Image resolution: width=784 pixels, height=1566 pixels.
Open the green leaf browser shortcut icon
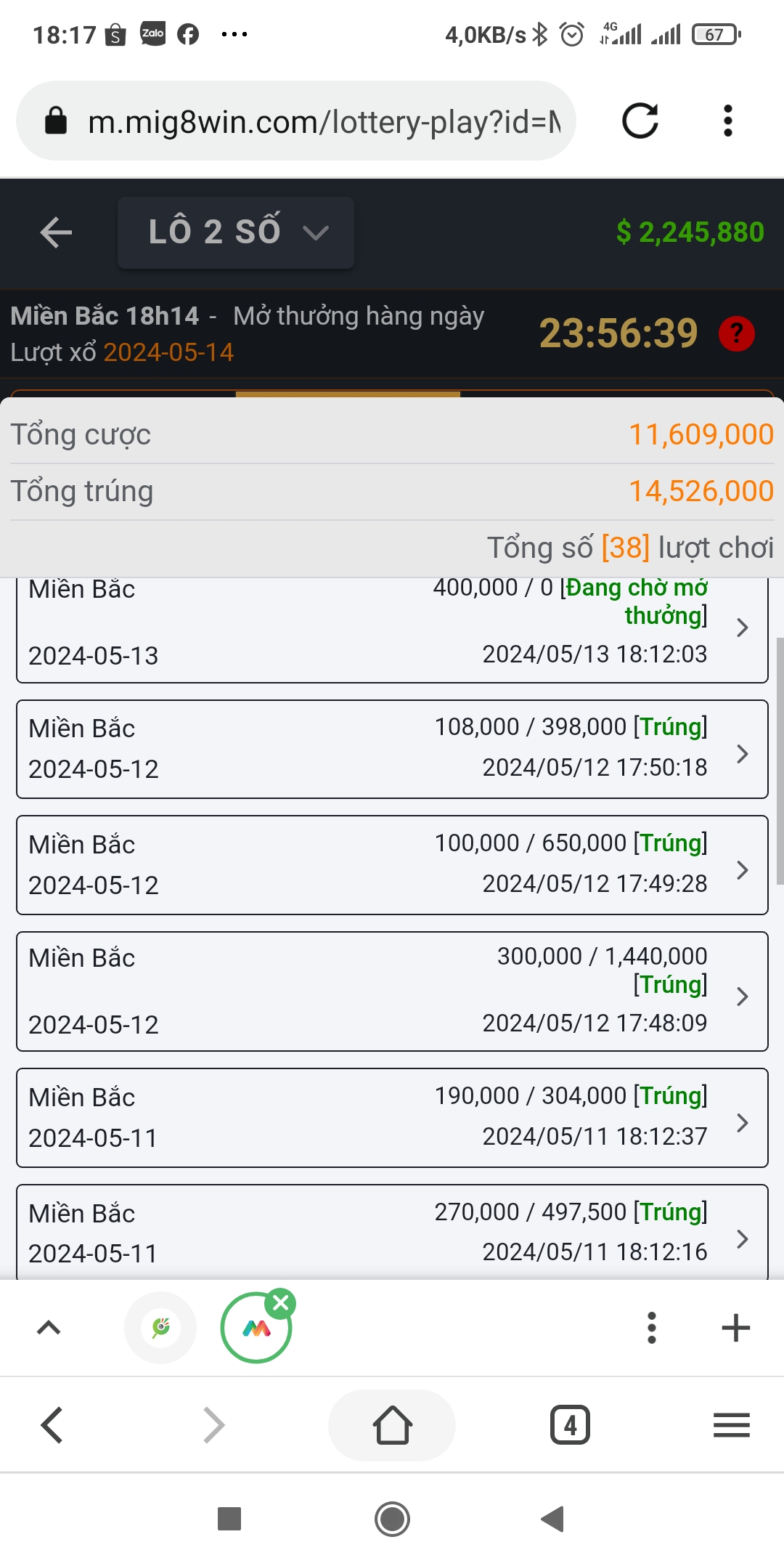pos(160,1328)
